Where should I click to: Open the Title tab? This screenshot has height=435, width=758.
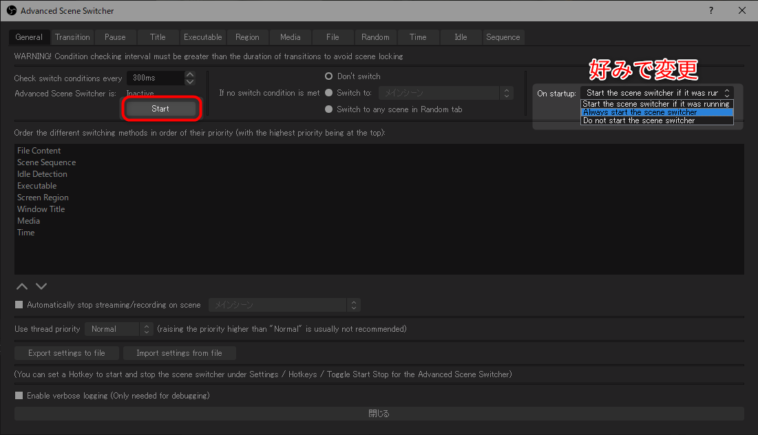tap(158, 37)
